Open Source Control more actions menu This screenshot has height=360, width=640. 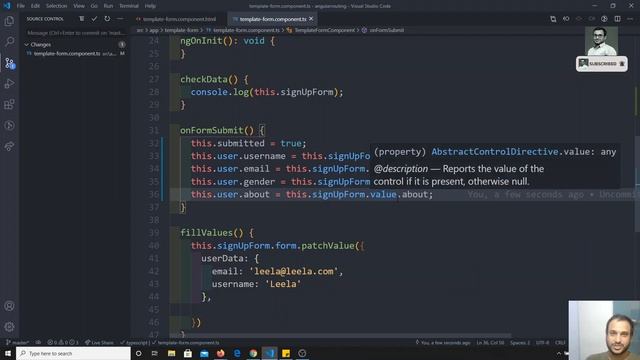pyautogui.click(x=120, y=19)
